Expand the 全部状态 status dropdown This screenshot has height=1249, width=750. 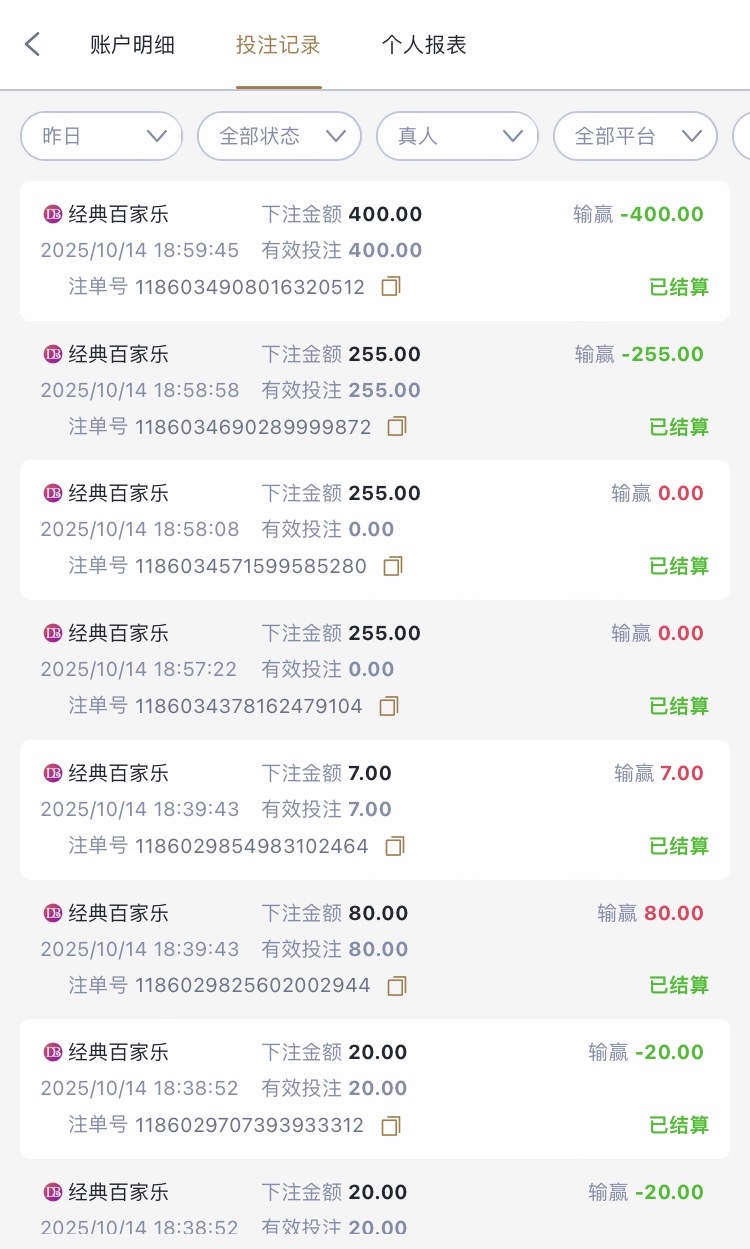click(279, 136)
